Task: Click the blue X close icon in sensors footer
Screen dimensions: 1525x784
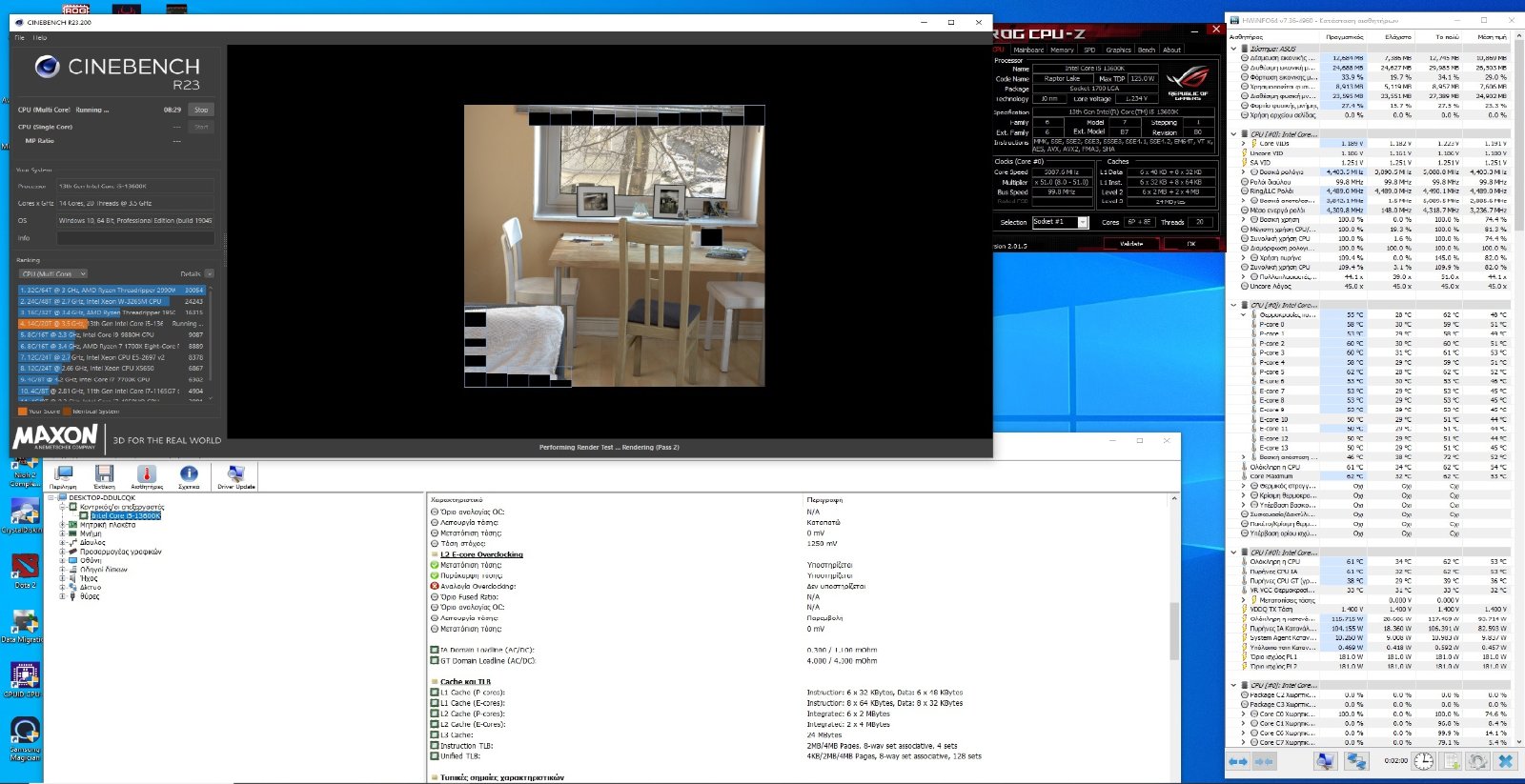Action: [1506, 761]
